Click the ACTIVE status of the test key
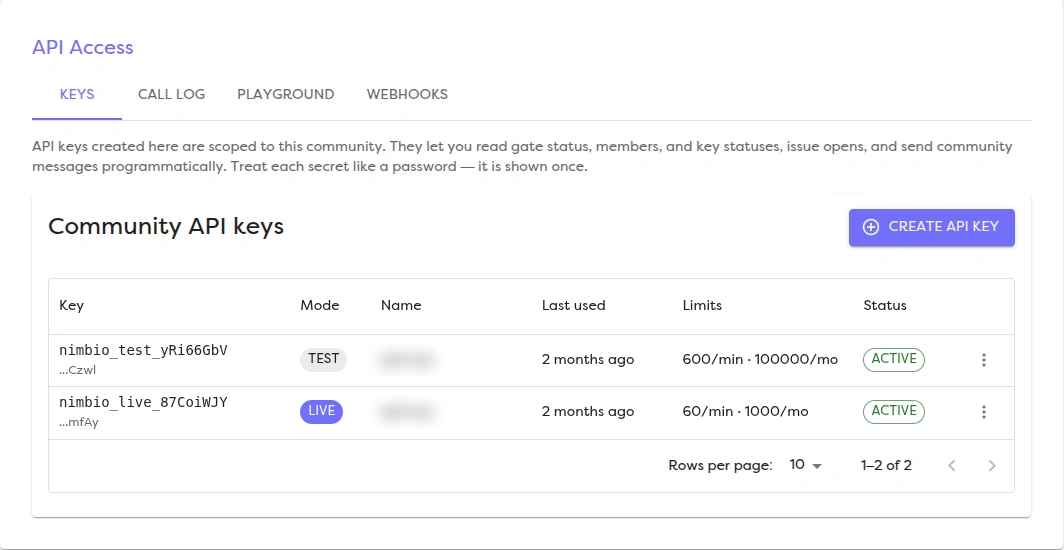 point(894,359)
